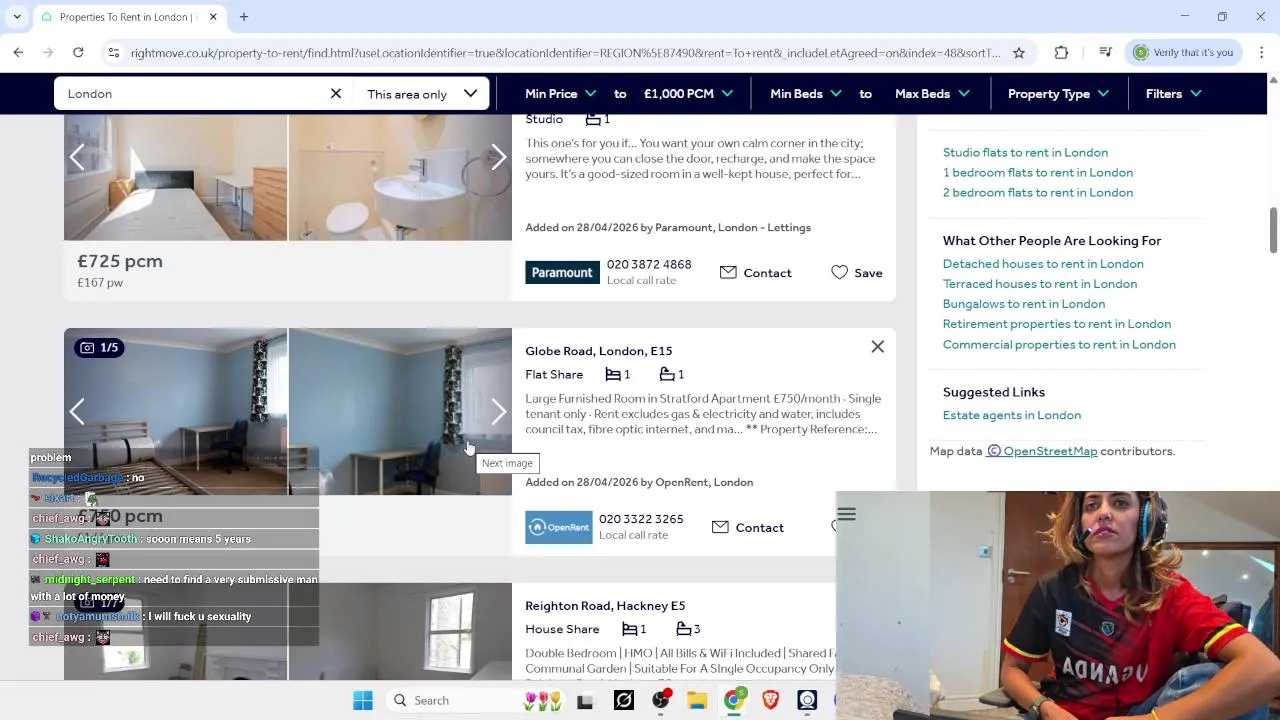Expand the Filters panel
This screenshot has width=1280, height=720.
(x=1174, y=94)
